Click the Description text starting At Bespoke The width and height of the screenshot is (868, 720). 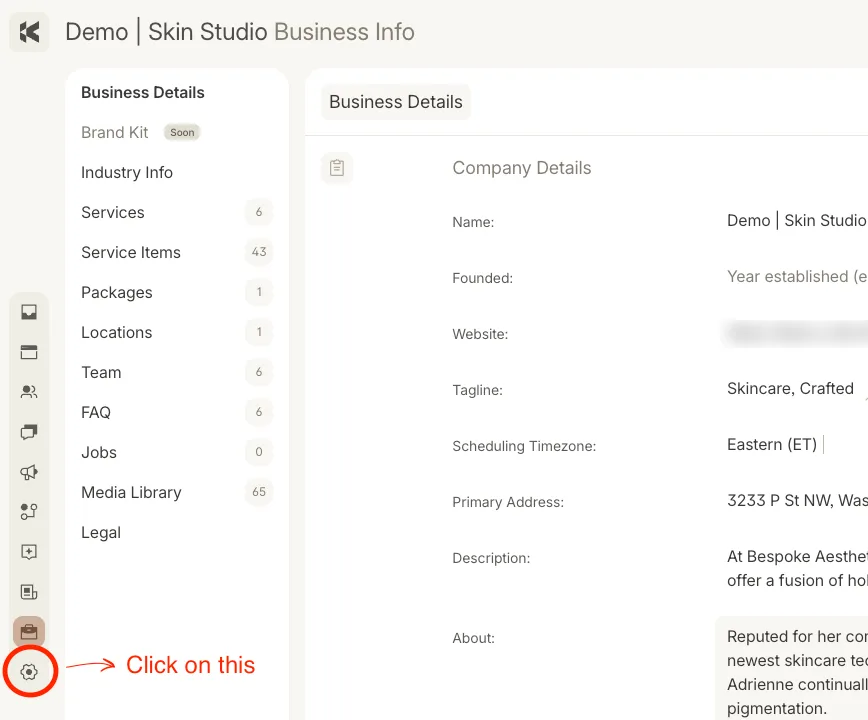tap(797, 568)
